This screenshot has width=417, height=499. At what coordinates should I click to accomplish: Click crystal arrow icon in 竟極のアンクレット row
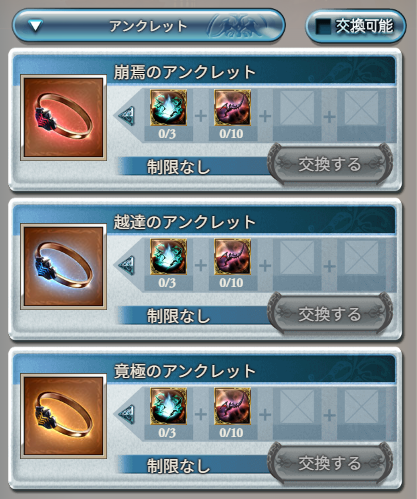(127, 415)
